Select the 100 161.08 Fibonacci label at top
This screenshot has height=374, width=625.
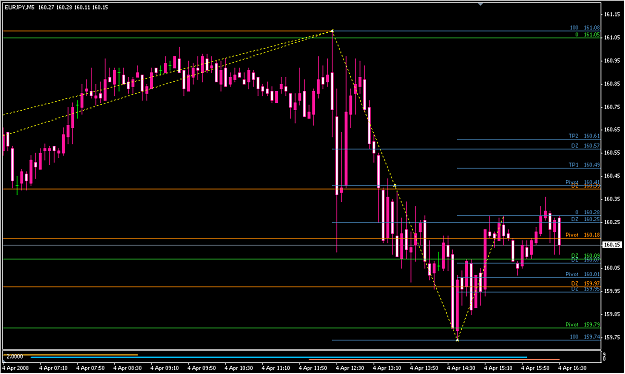click(585, 28)
